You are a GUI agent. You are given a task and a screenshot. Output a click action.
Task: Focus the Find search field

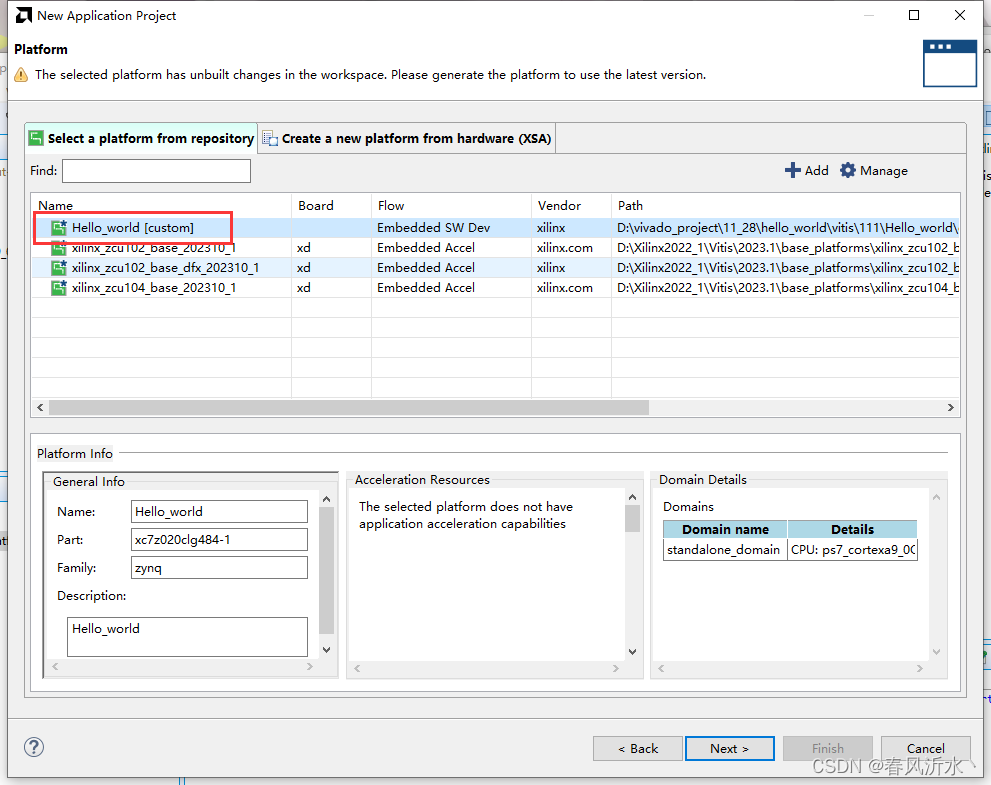click(x=156, y=171)
